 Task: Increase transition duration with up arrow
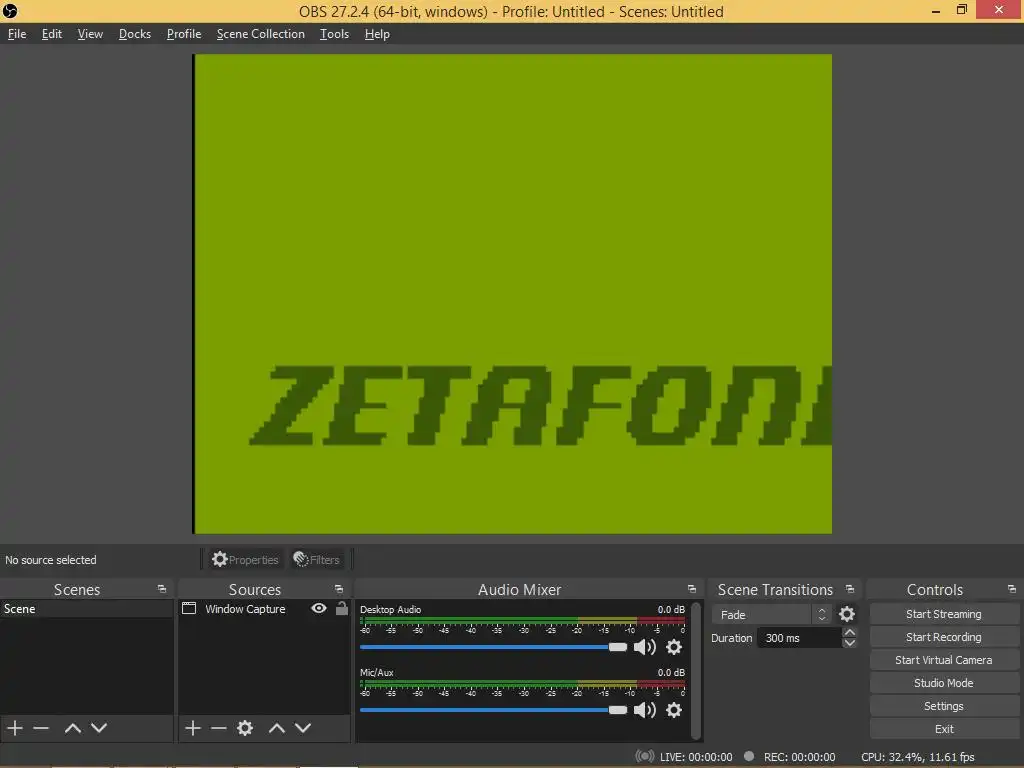pos(850,632)
